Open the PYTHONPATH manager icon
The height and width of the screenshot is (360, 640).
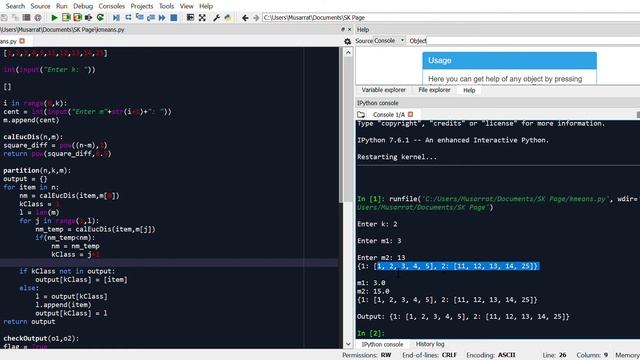click(228, 18)
